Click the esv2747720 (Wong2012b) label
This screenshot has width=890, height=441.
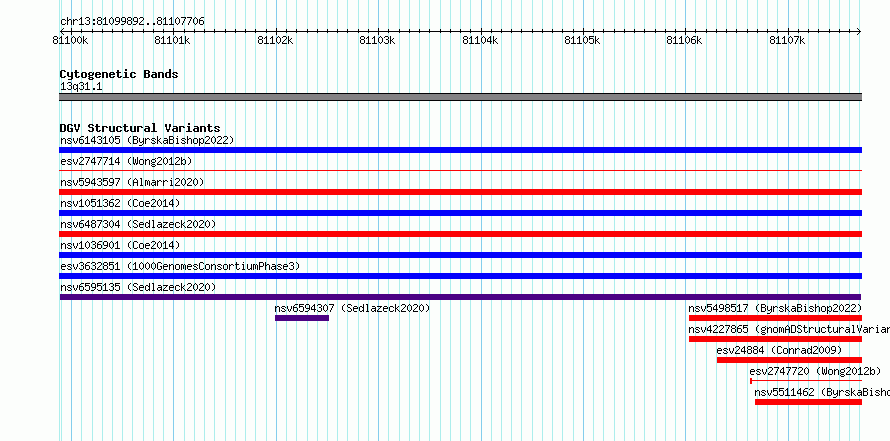[x=815, y=371]
